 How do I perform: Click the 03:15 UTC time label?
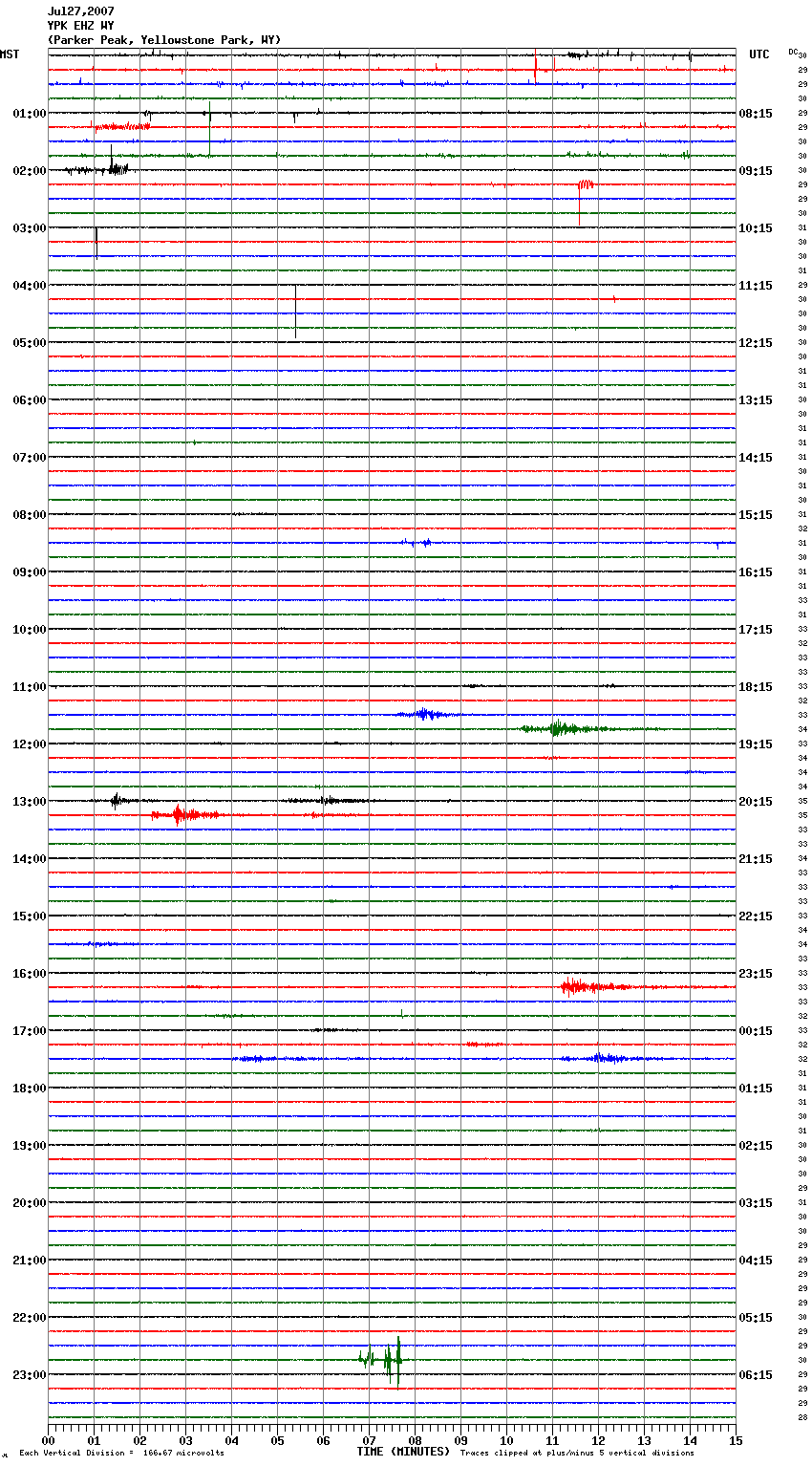tap(756, 1203)
